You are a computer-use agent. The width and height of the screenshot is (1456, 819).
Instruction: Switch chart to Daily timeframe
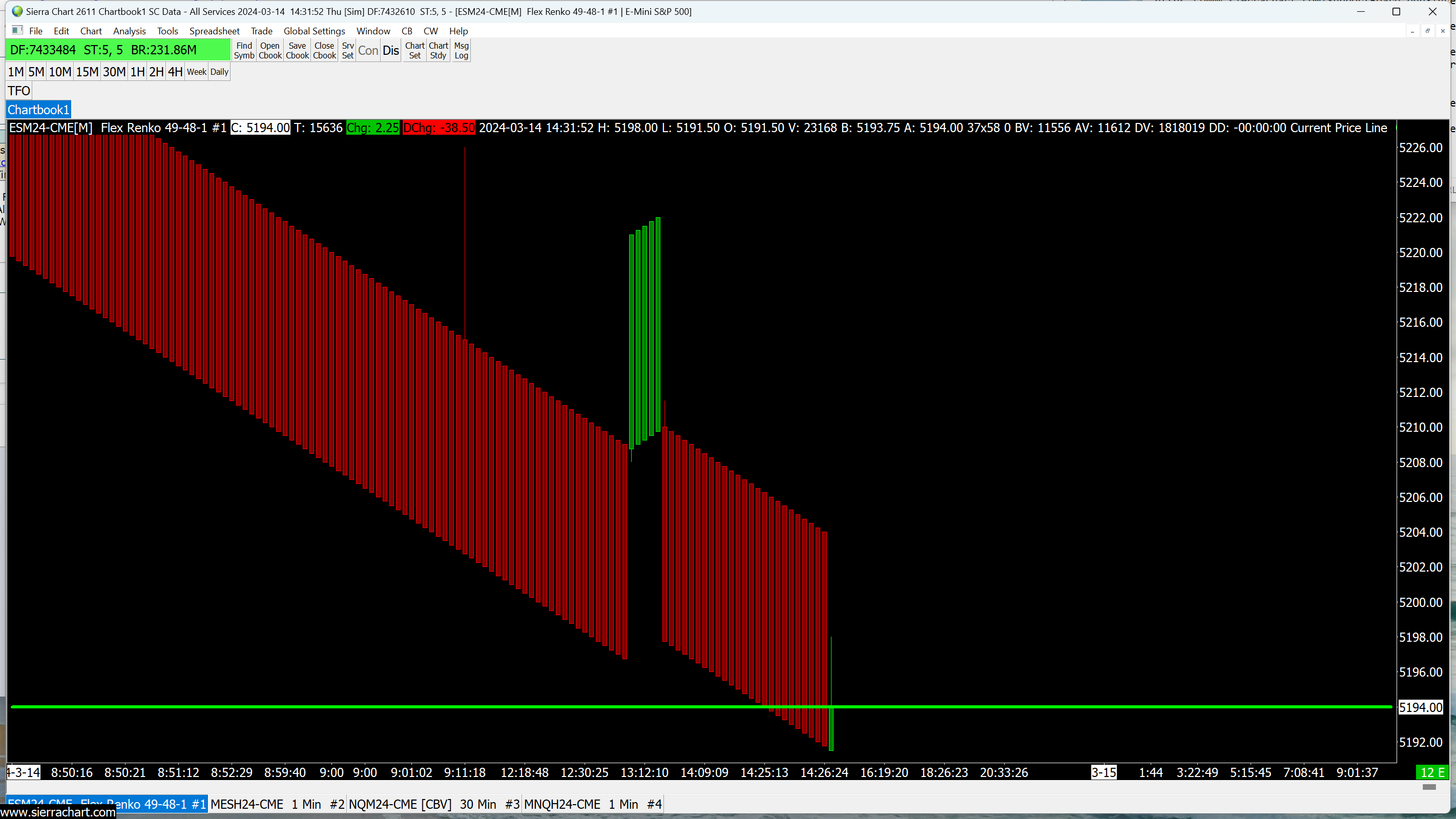(219, 72)
